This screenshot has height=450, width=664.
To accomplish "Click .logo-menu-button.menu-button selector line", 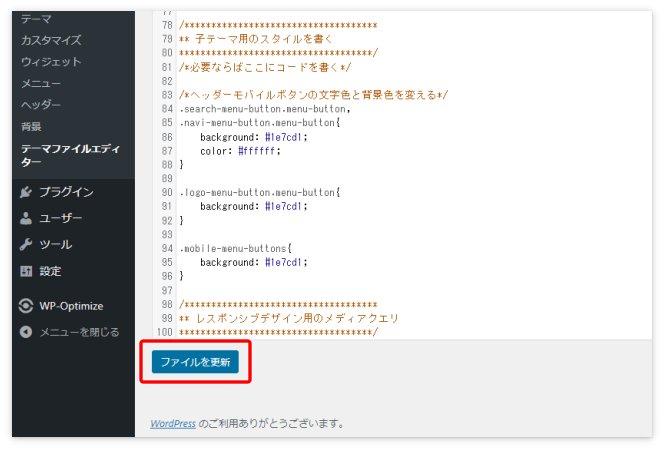I will coord(260,193).
